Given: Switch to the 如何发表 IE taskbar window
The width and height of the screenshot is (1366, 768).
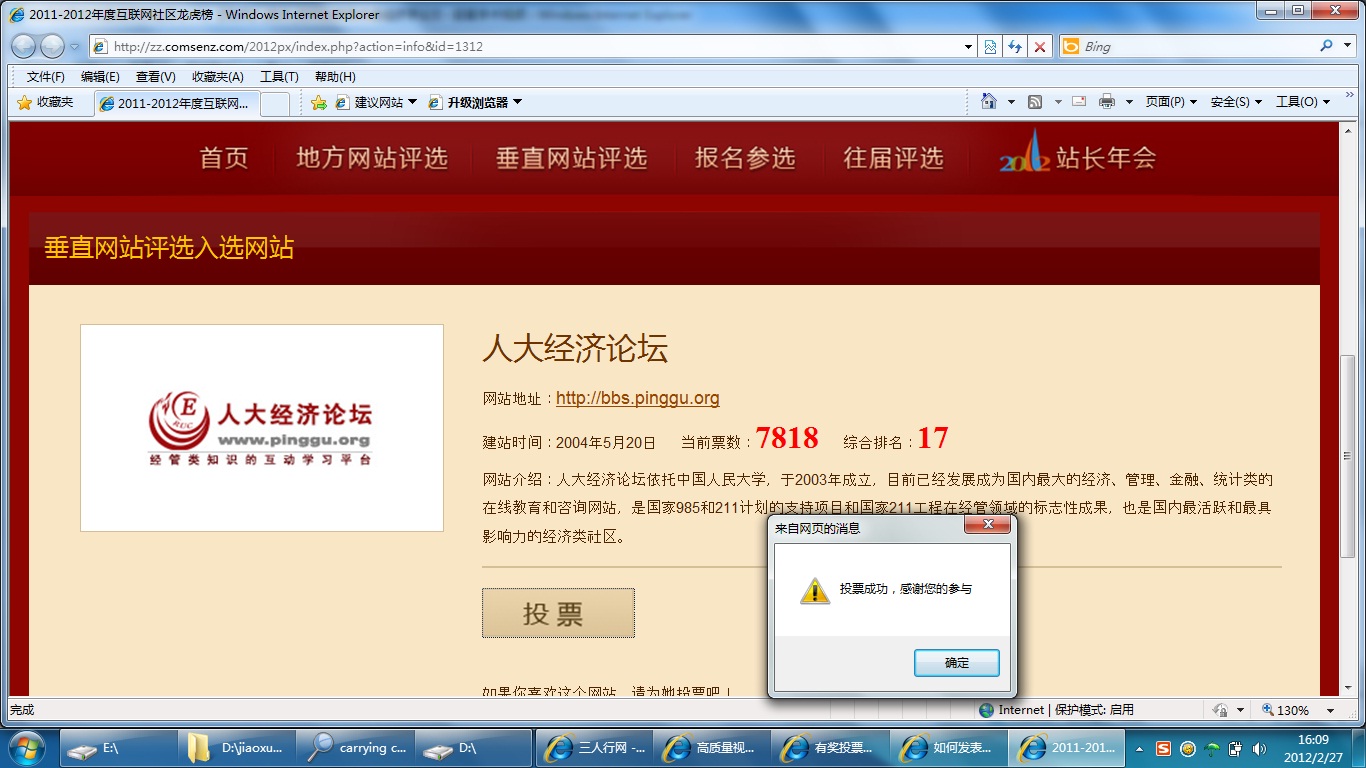Looking at the screenshot, I should coord(949,748).
